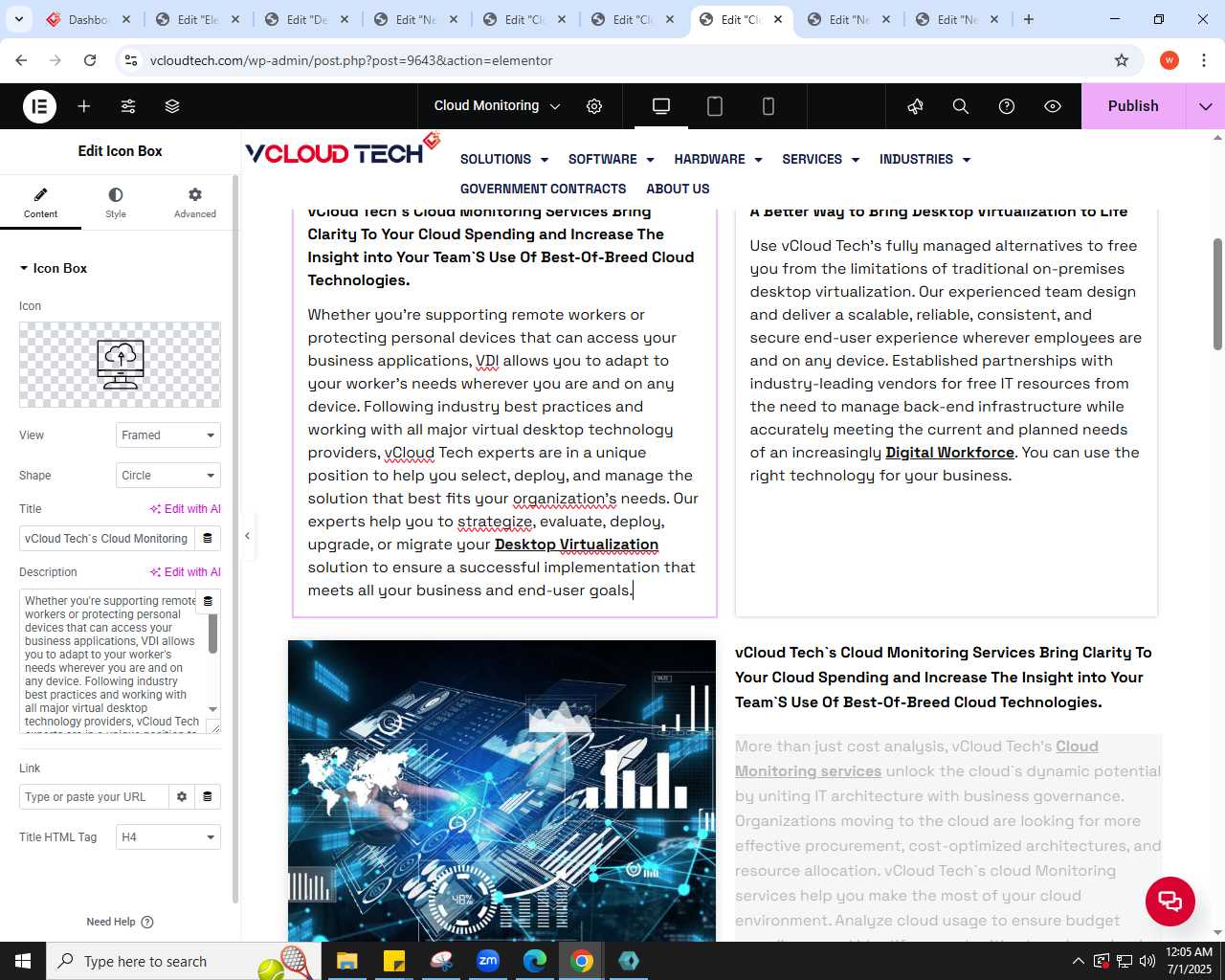Follow the Digital Workforce link
The image size is (1225, 980).
pos(949,453)
